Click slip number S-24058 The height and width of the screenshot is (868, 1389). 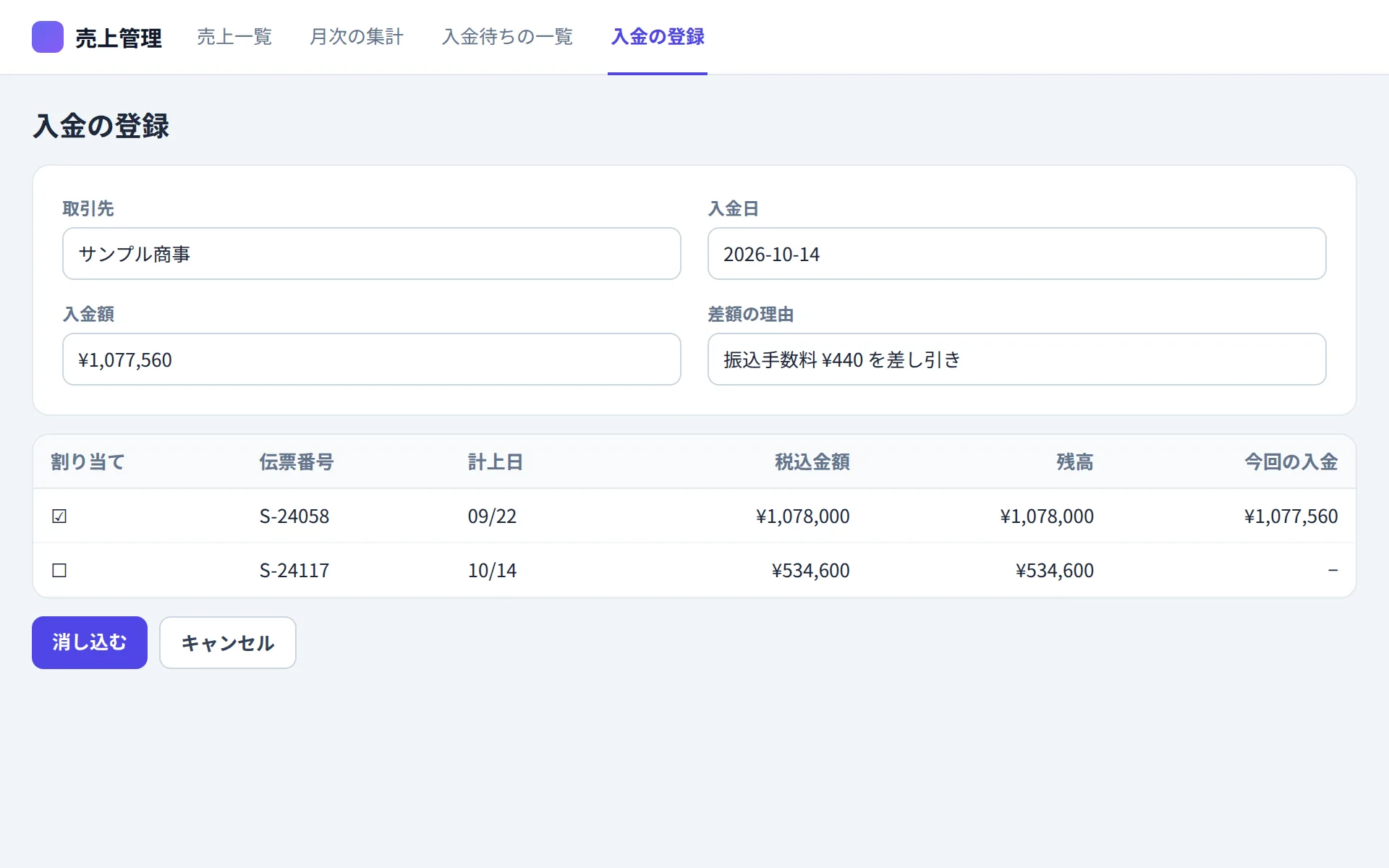(x=294, y=516)
